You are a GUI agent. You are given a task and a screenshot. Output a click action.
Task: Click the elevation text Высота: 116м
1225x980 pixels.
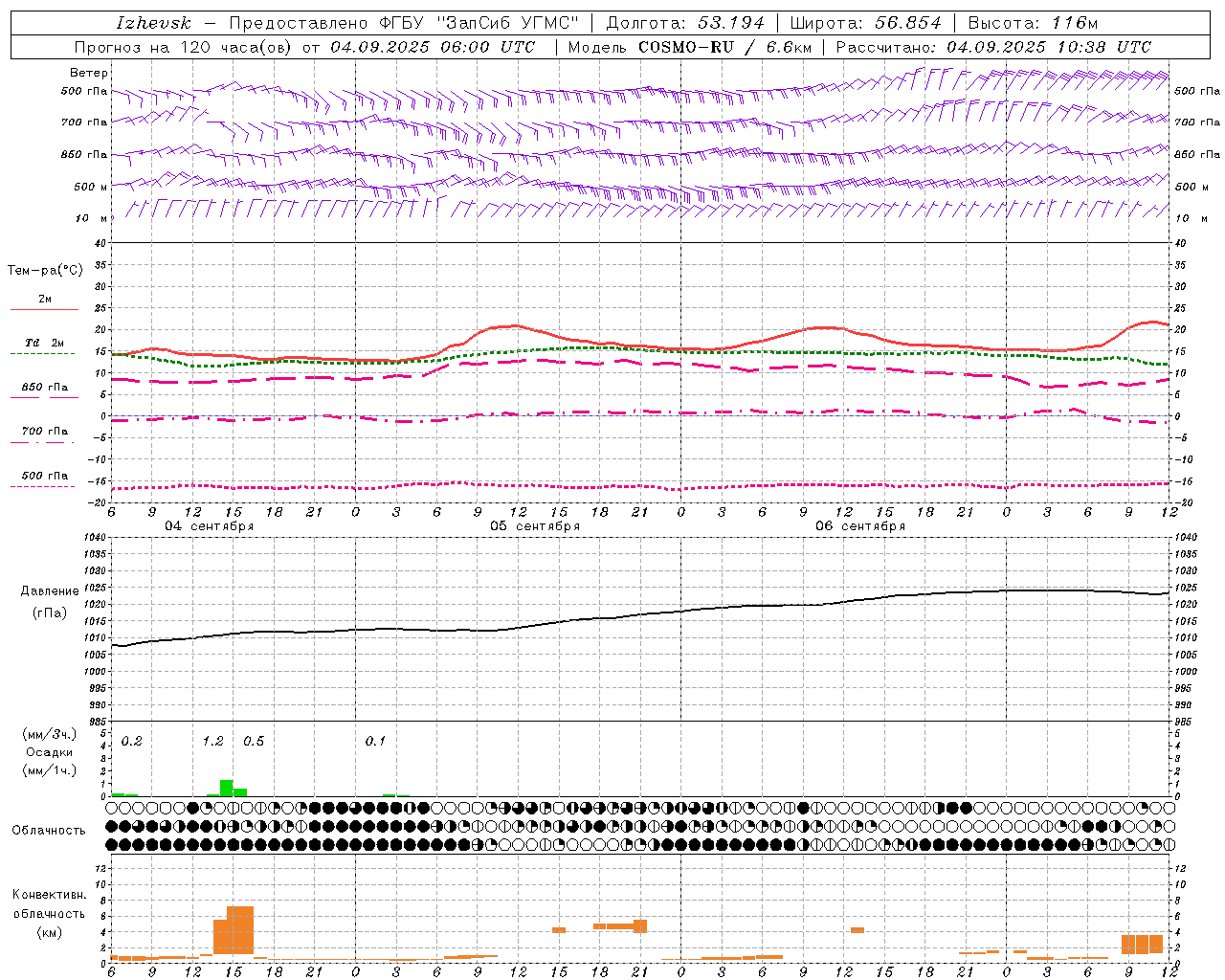tap(1033, 23)
